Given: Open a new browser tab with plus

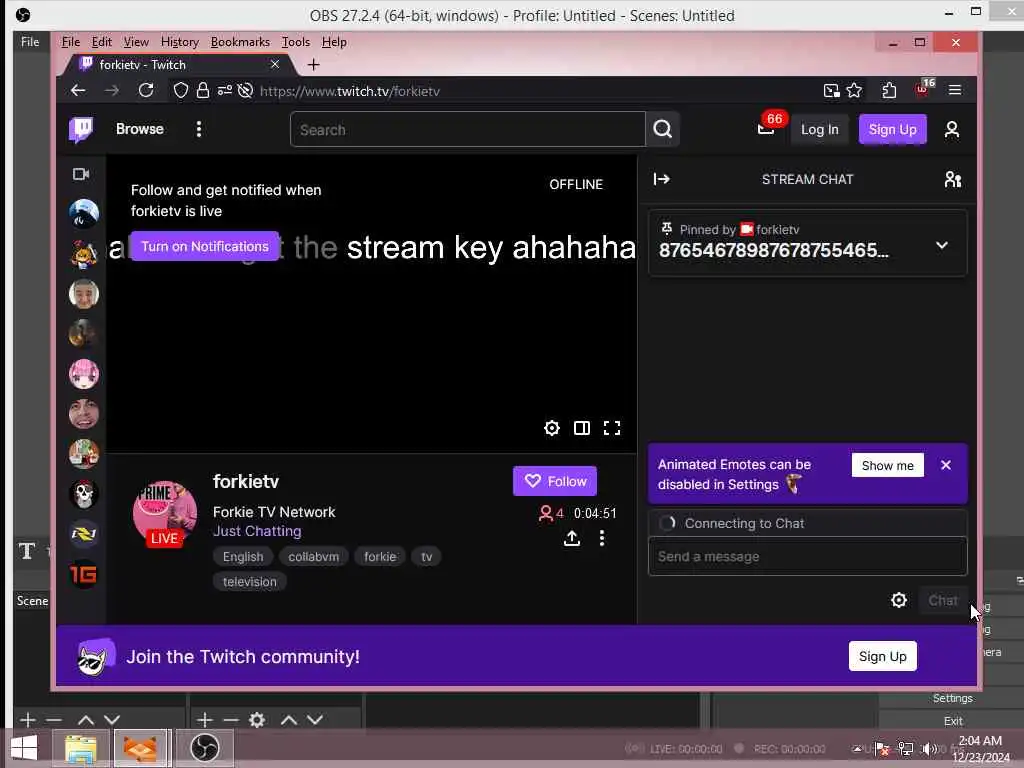Looking at the screenshot, I should 313,65.
